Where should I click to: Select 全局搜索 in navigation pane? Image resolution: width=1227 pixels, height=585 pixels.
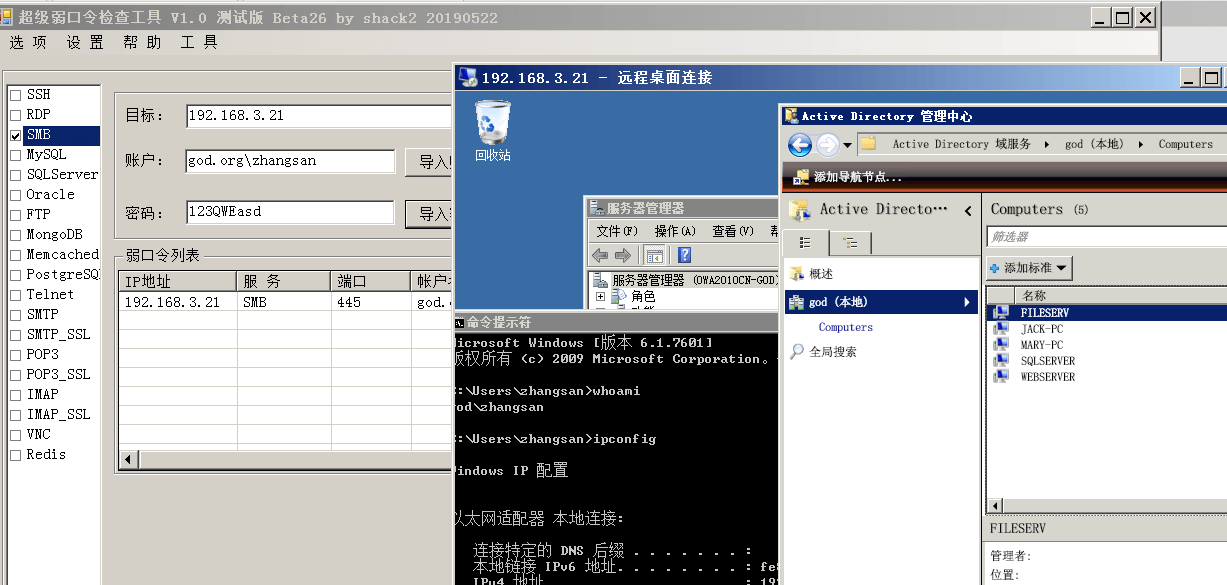833,352
